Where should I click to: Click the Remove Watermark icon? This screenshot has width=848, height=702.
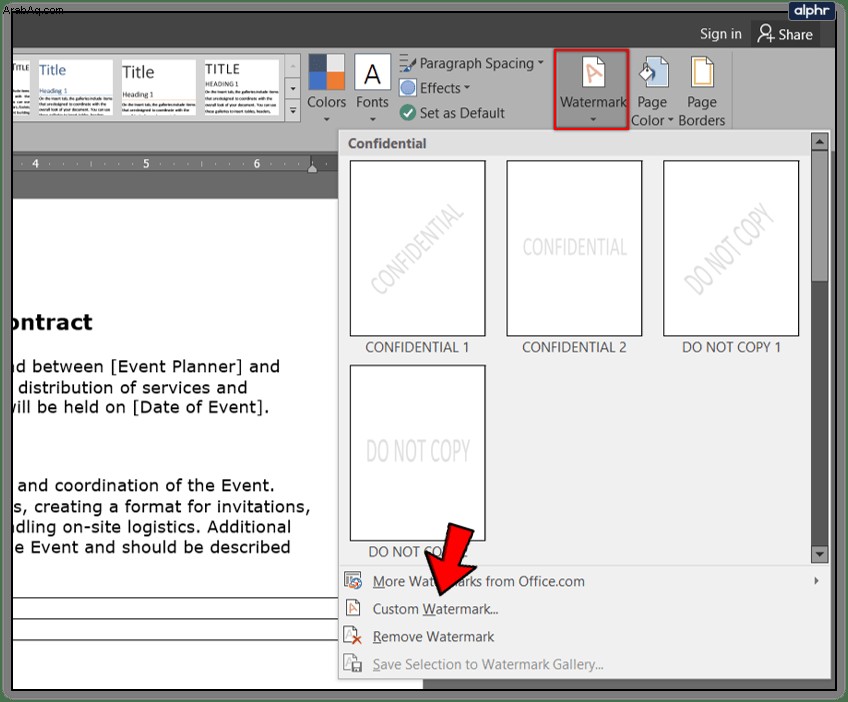(353, 636)
